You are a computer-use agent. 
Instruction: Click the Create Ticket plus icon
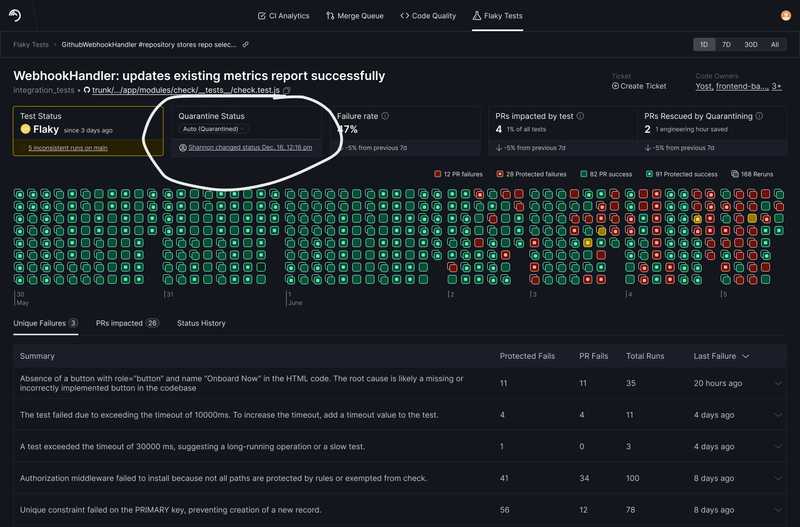tap(615, 86)
